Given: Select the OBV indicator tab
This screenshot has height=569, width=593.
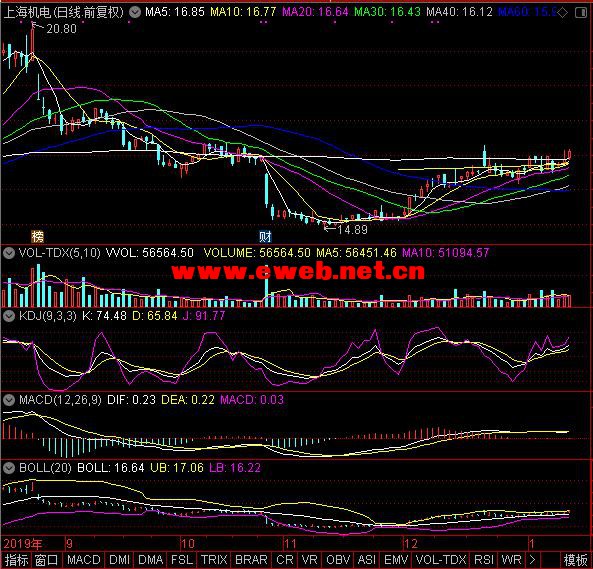Looking at the screenshot, I should click(x=338, y=560).
